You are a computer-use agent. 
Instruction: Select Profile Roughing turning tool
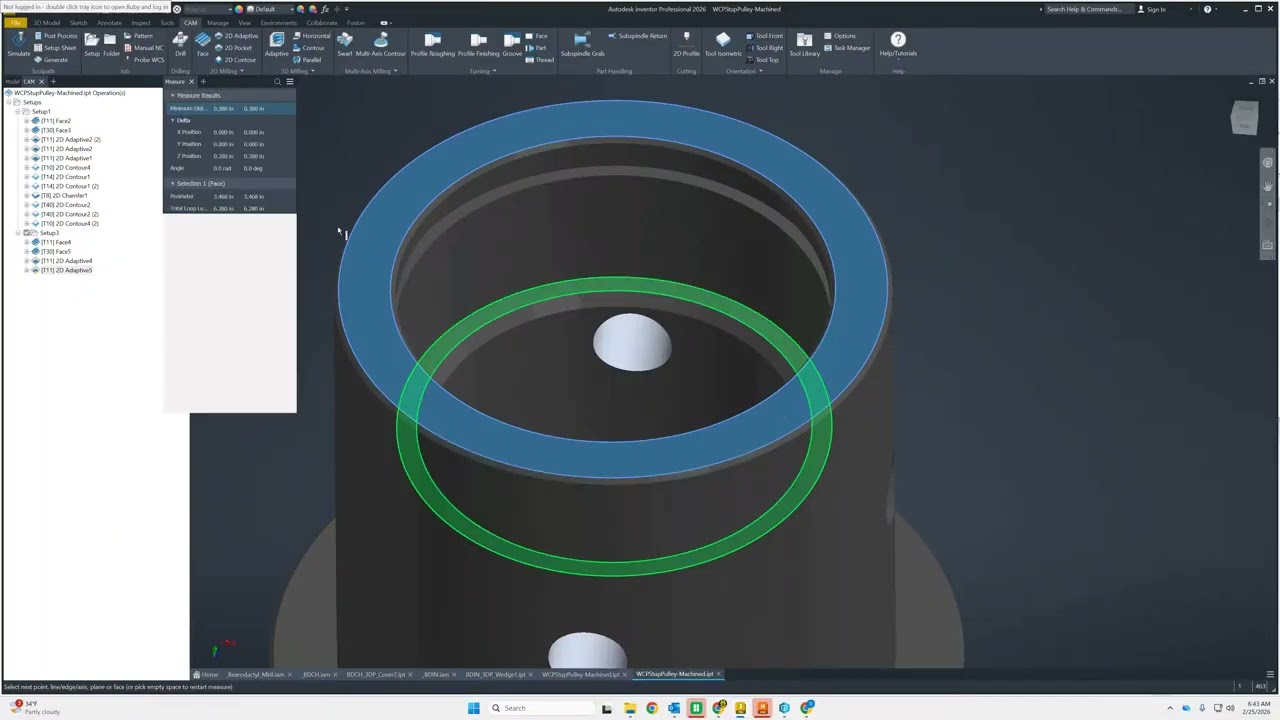click(433, 43)
